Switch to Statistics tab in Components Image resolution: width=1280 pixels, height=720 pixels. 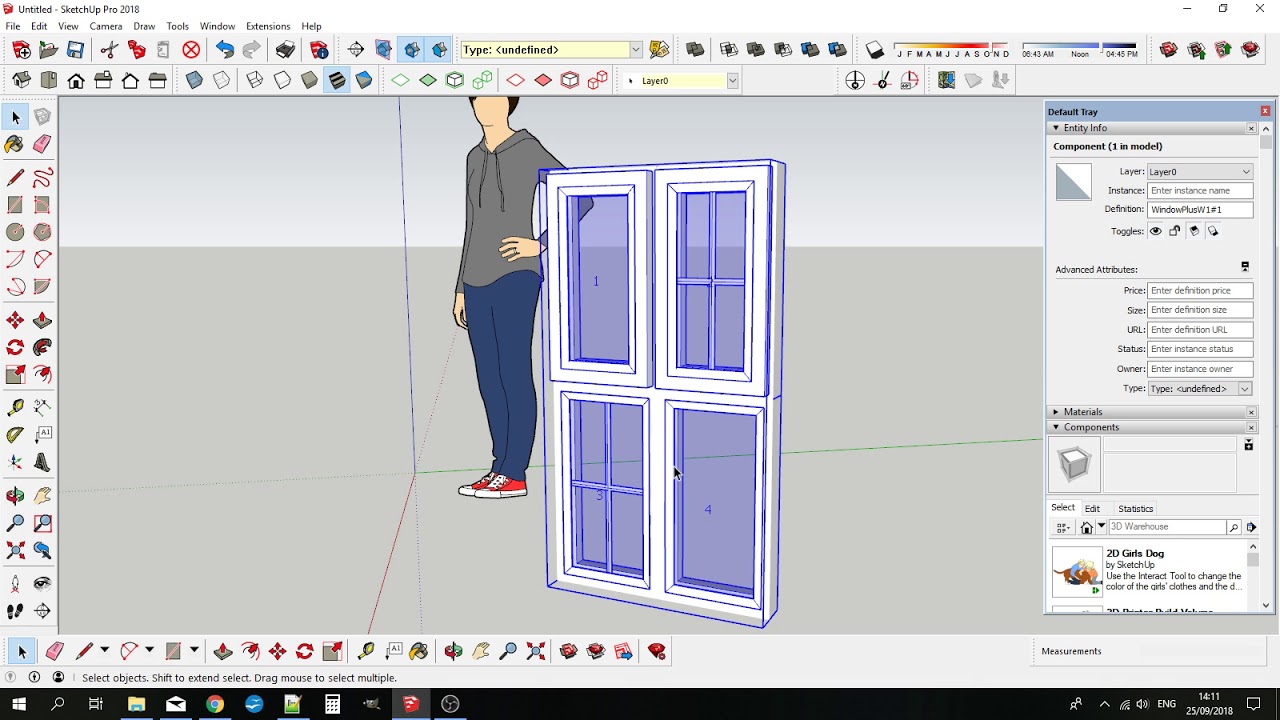click(1135, 508)
